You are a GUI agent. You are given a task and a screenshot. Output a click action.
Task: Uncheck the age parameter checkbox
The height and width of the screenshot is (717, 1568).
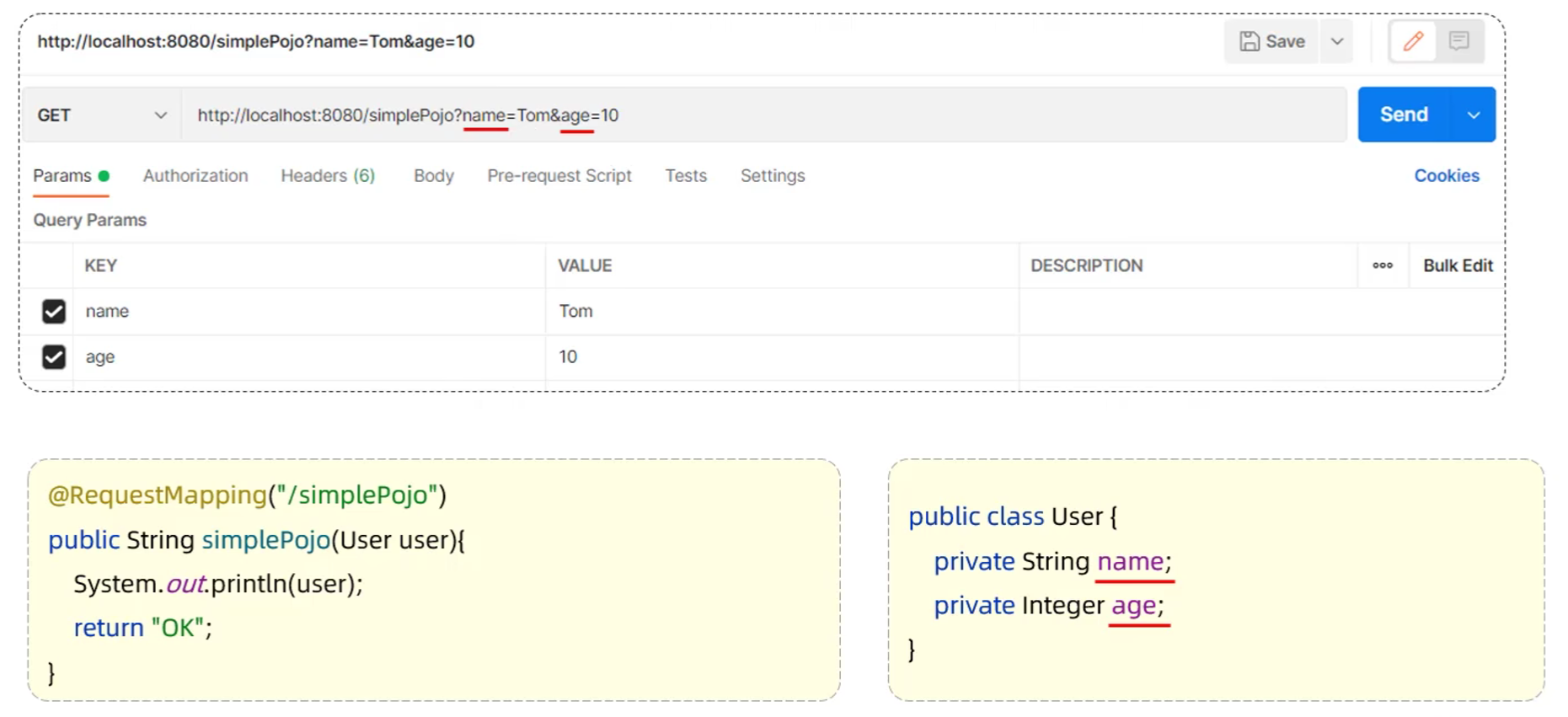(x=54, y=357)
